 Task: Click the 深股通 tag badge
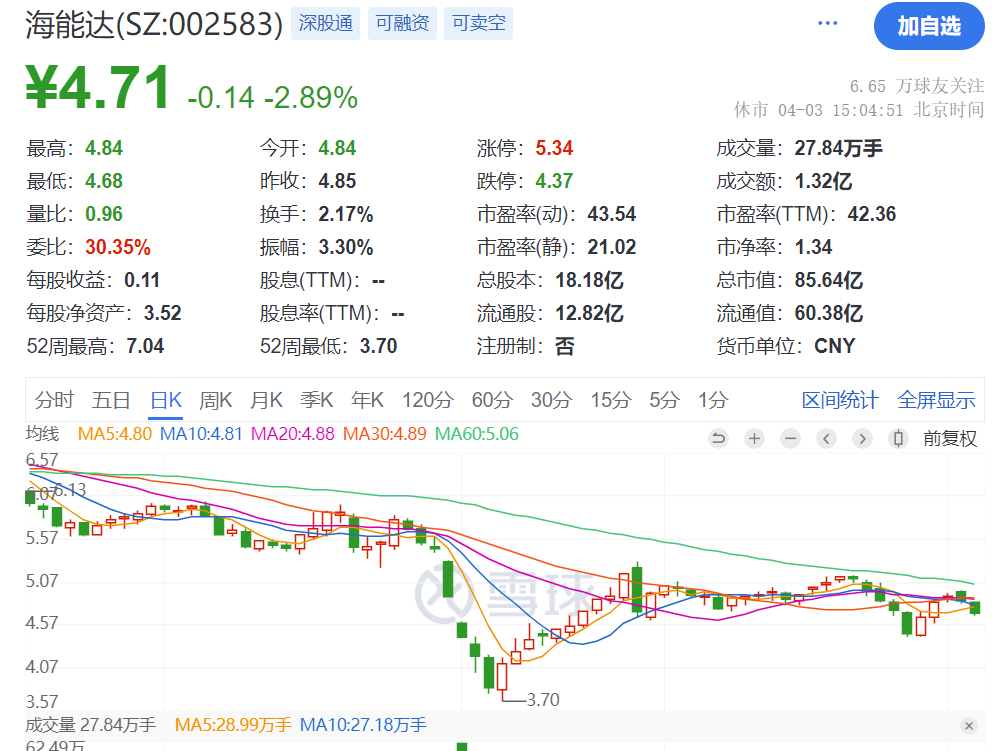click(326, 24)
